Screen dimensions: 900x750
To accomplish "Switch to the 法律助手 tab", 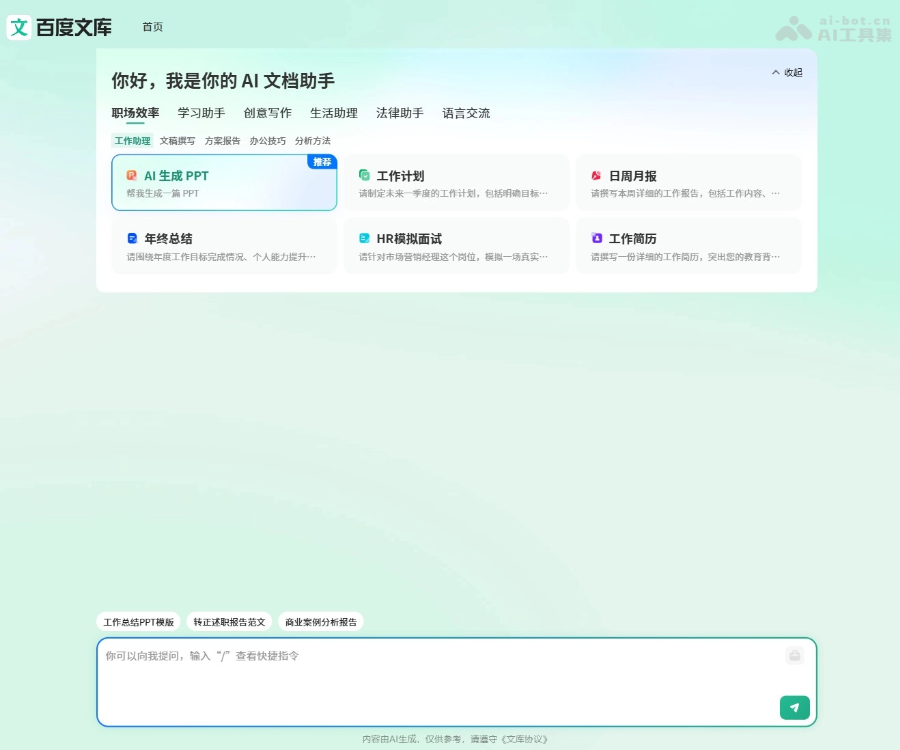I will coord(399,113).
